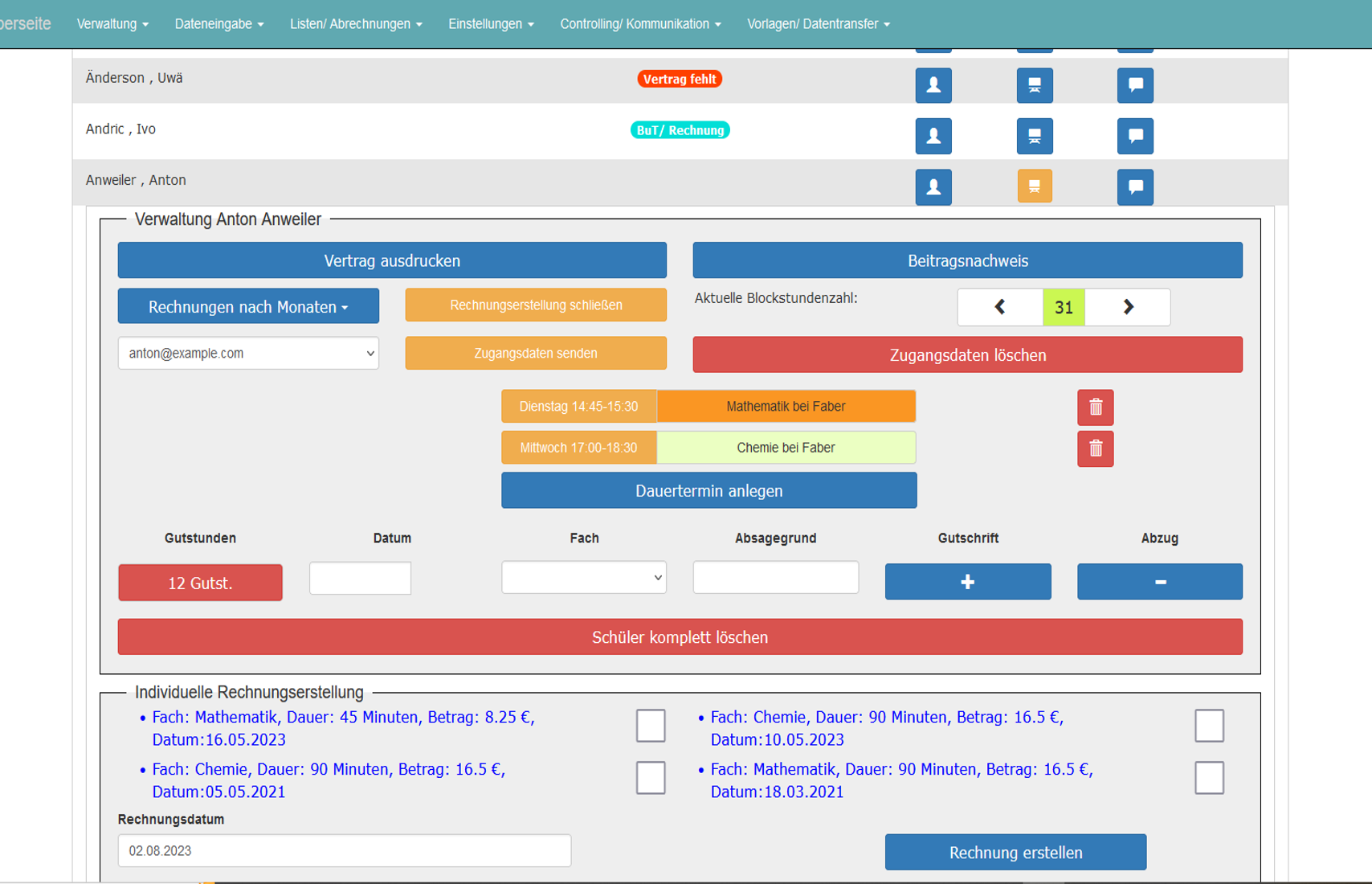Screen dimensions: 1372x884
Task: Increase block hours with the right arrow
Action: 1127,307
